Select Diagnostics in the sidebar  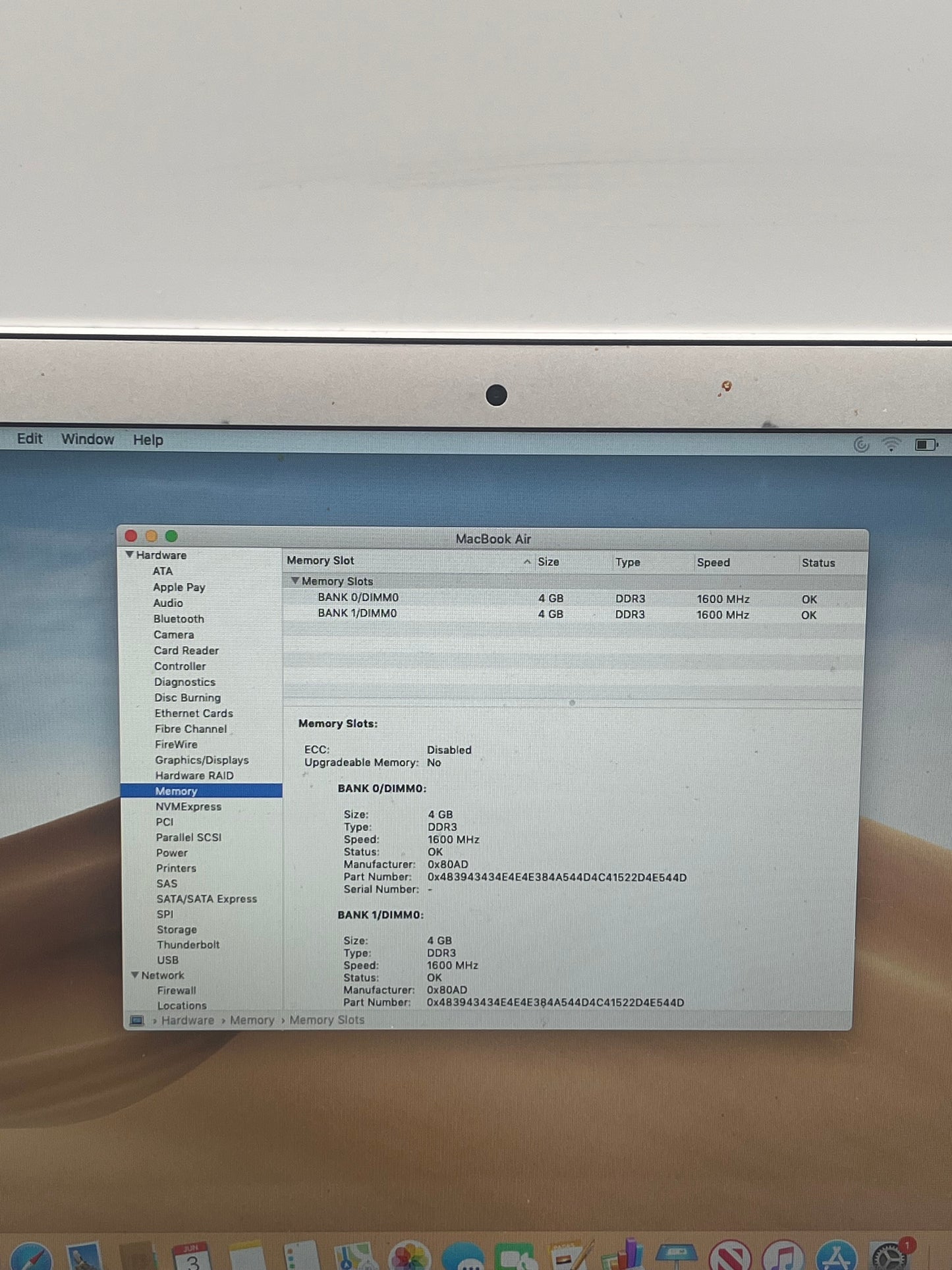coord(185,682)
